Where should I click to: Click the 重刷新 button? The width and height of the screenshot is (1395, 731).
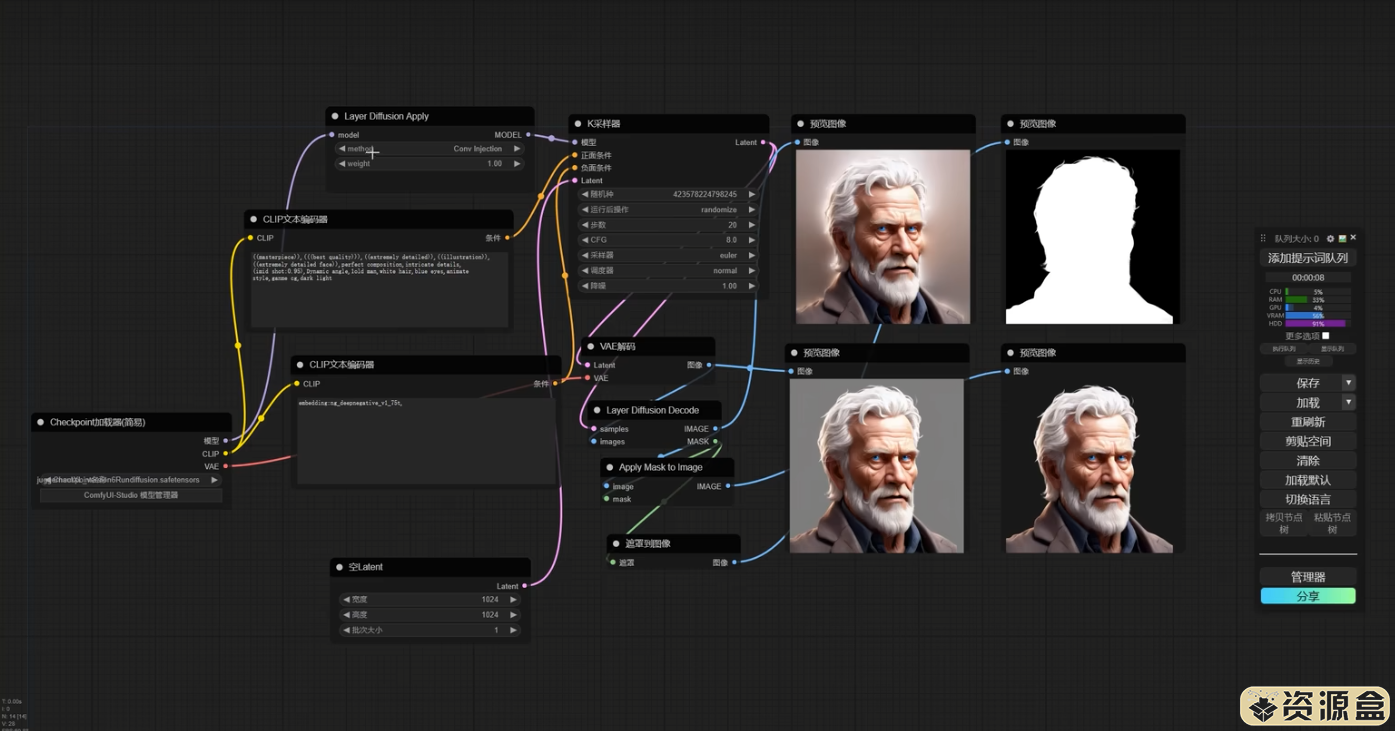click(1308, 422)
